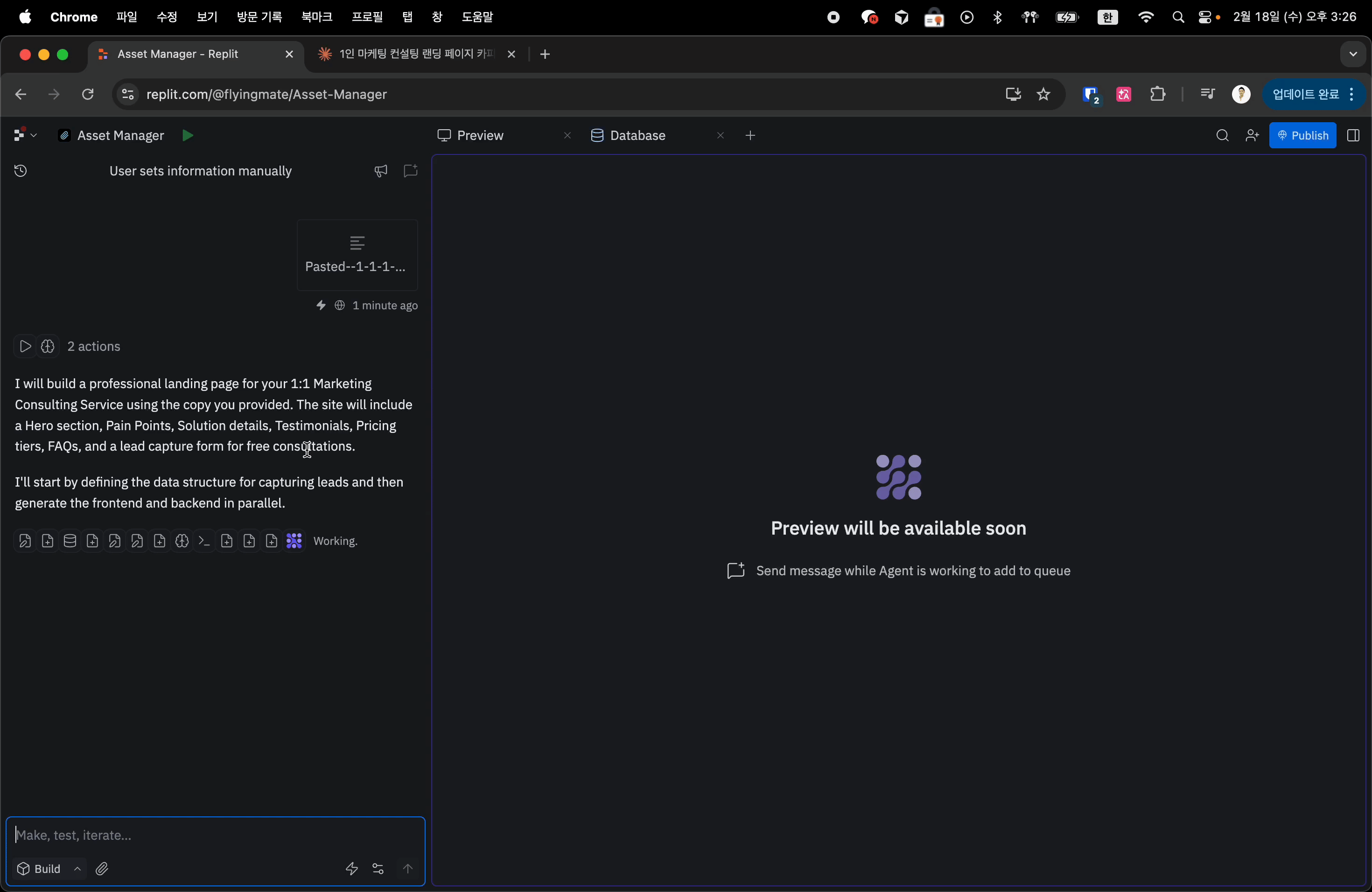
Task: Open the Pasted--1-1-1 attachment
Action: coord(357,255)
